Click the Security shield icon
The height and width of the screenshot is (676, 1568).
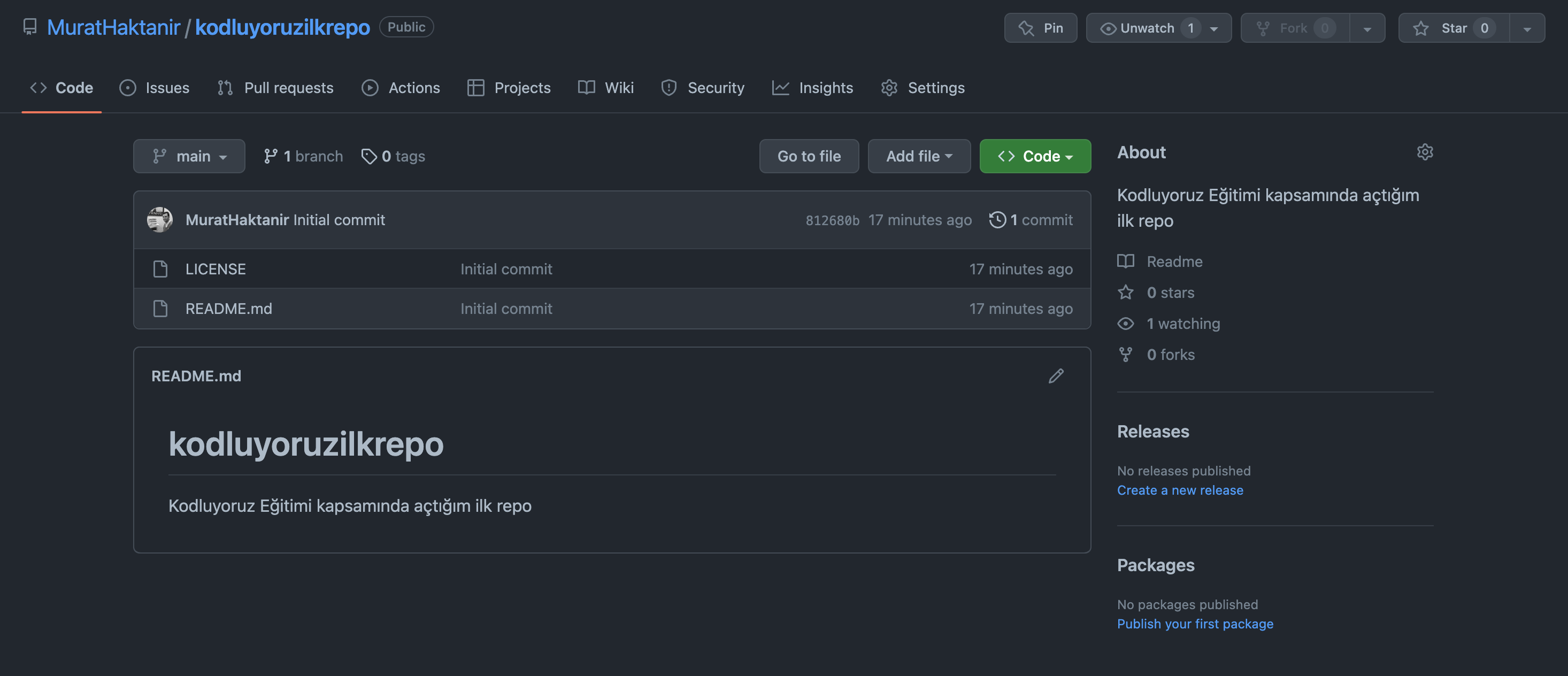668,88
